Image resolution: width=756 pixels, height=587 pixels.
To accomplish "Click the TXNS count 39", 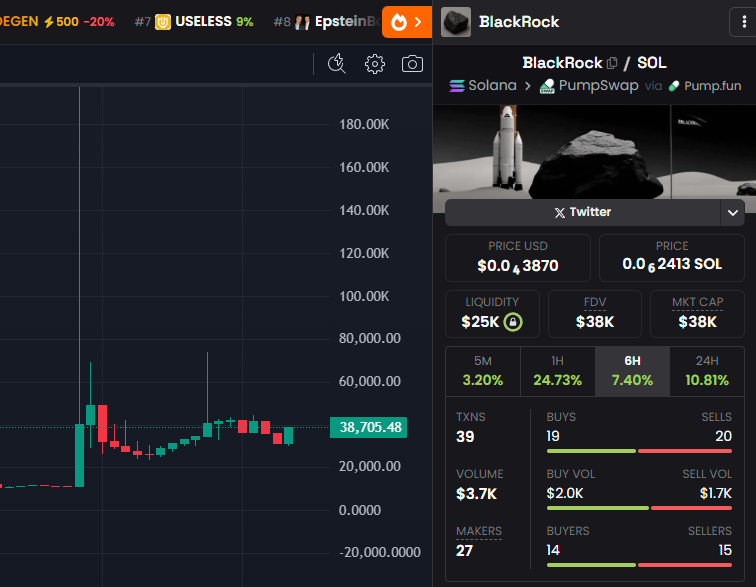I will pos(465,437).
